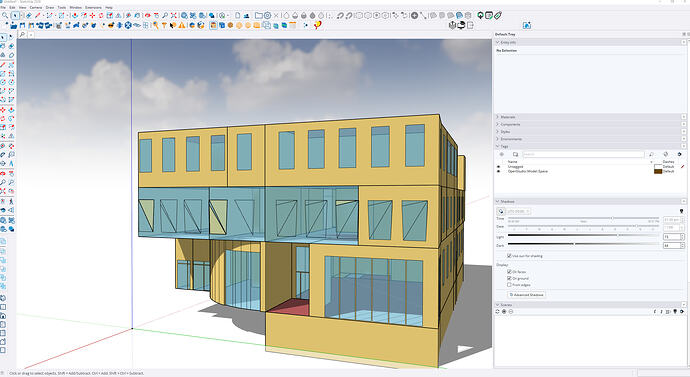Click the Dashes column header in Tags
690x377 pixels.
coord(668,162)
